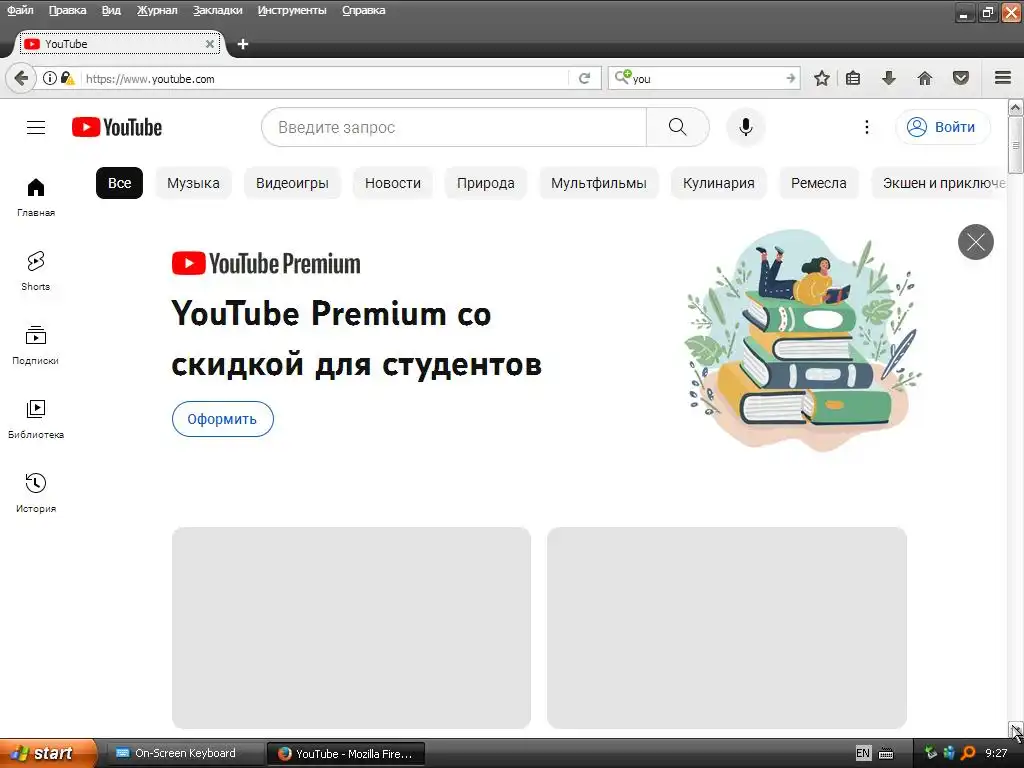Open the Журнал menu
Viewport: 1024px width, 768px height.
click(157, 10)
